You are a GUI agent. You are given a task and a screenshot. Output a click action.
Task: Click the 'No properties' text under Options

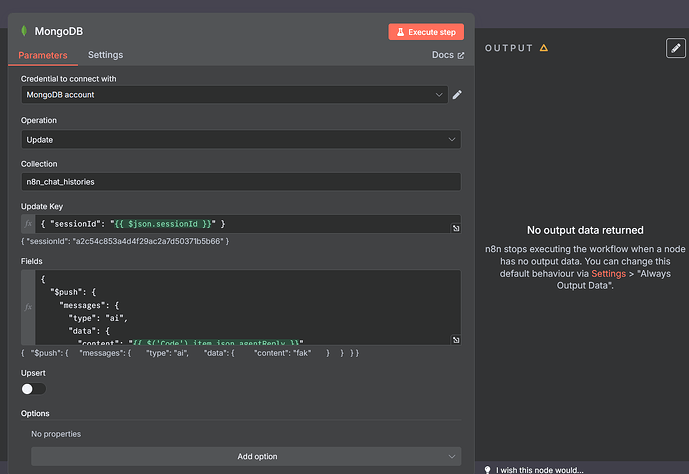(56, 434)
